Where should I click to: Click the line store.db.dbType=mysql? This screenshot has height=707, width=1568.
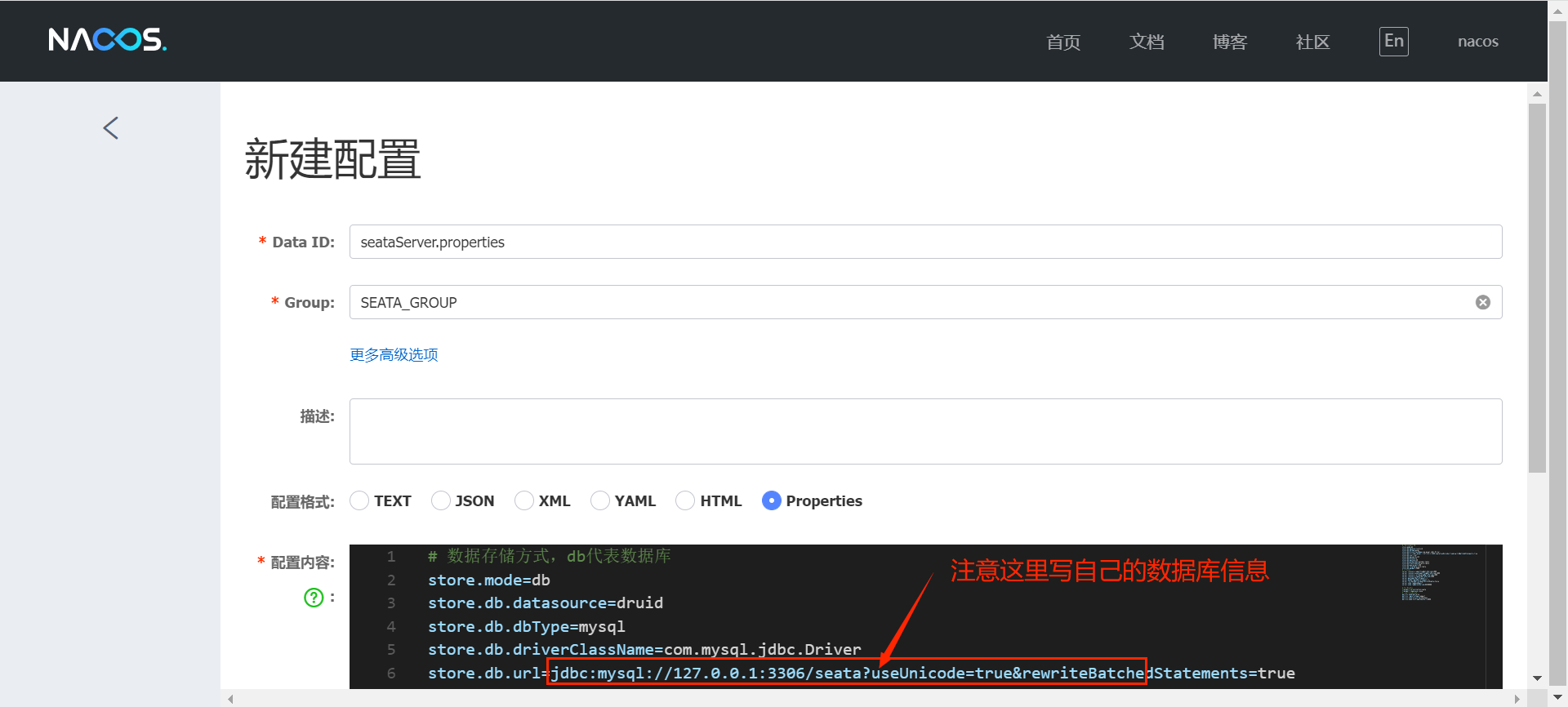click(527, 626)
